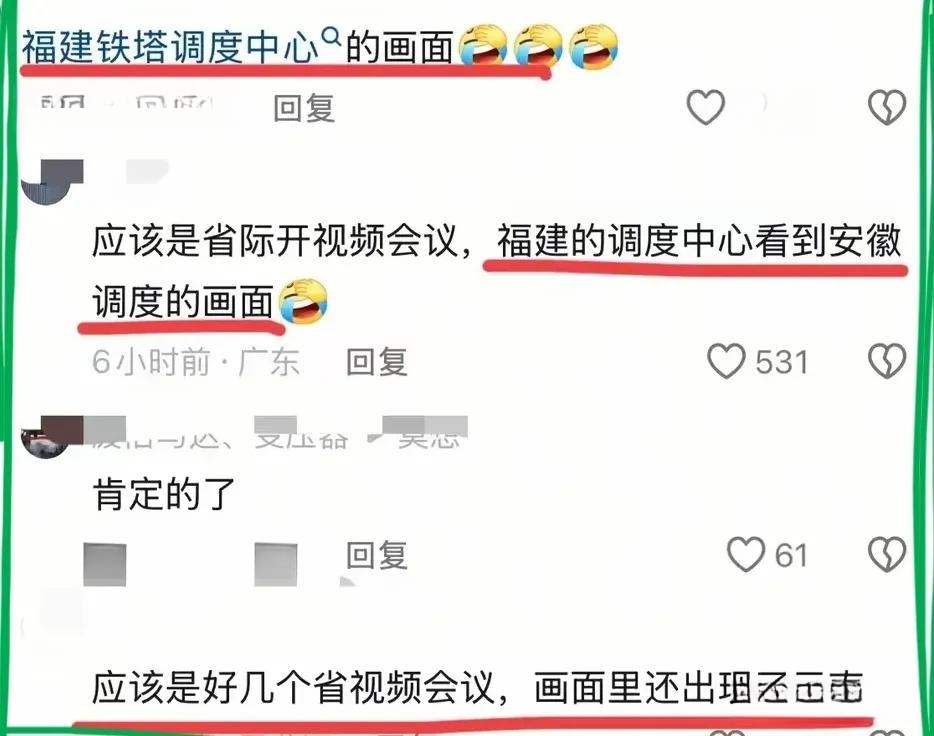934x736 pixels.
Task: Dislike the top comment via broken heart
Action: [887, 107]
